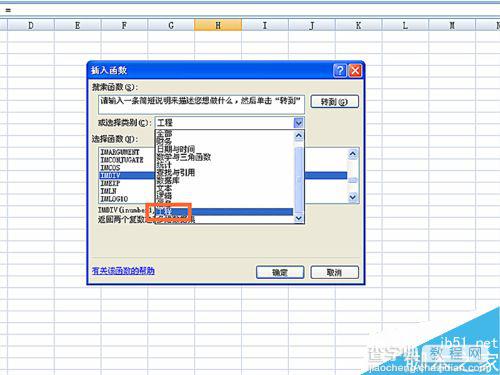Open the 有关该函数的帮助 link
Image resolution: width=500 pixels, height=375 pixels.
123,271
